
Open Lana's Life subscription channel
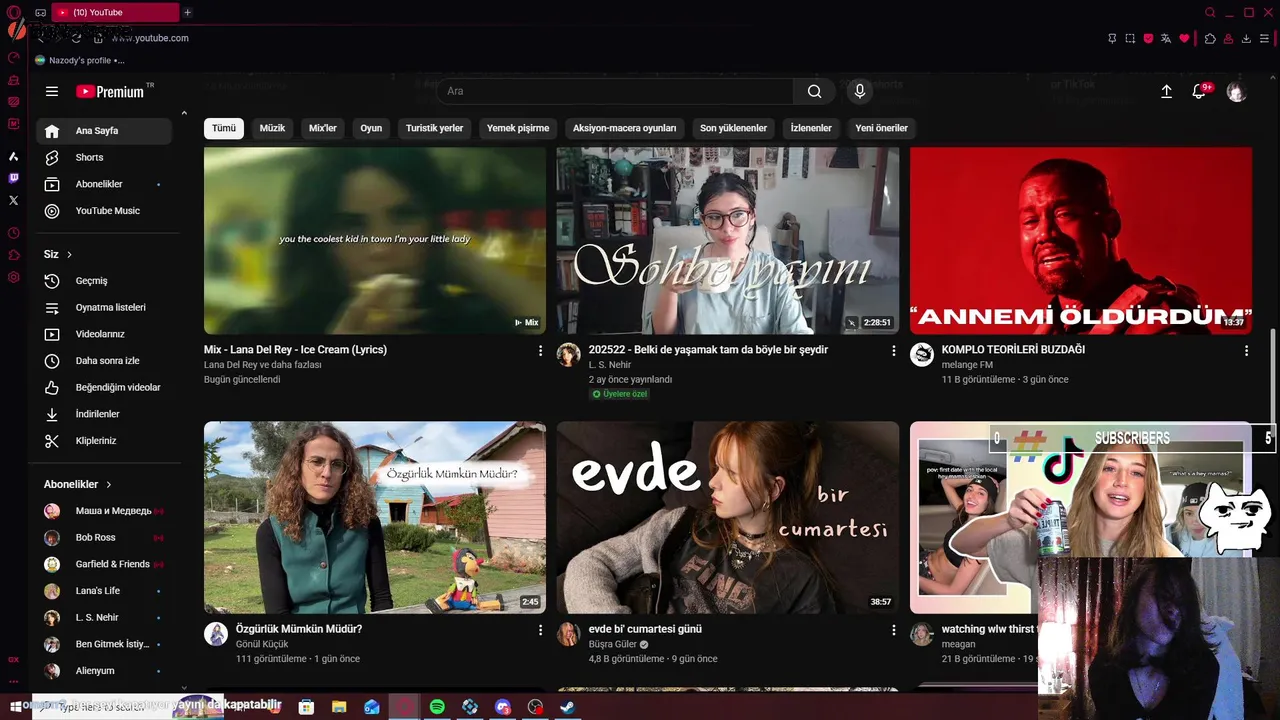point(104,591)
